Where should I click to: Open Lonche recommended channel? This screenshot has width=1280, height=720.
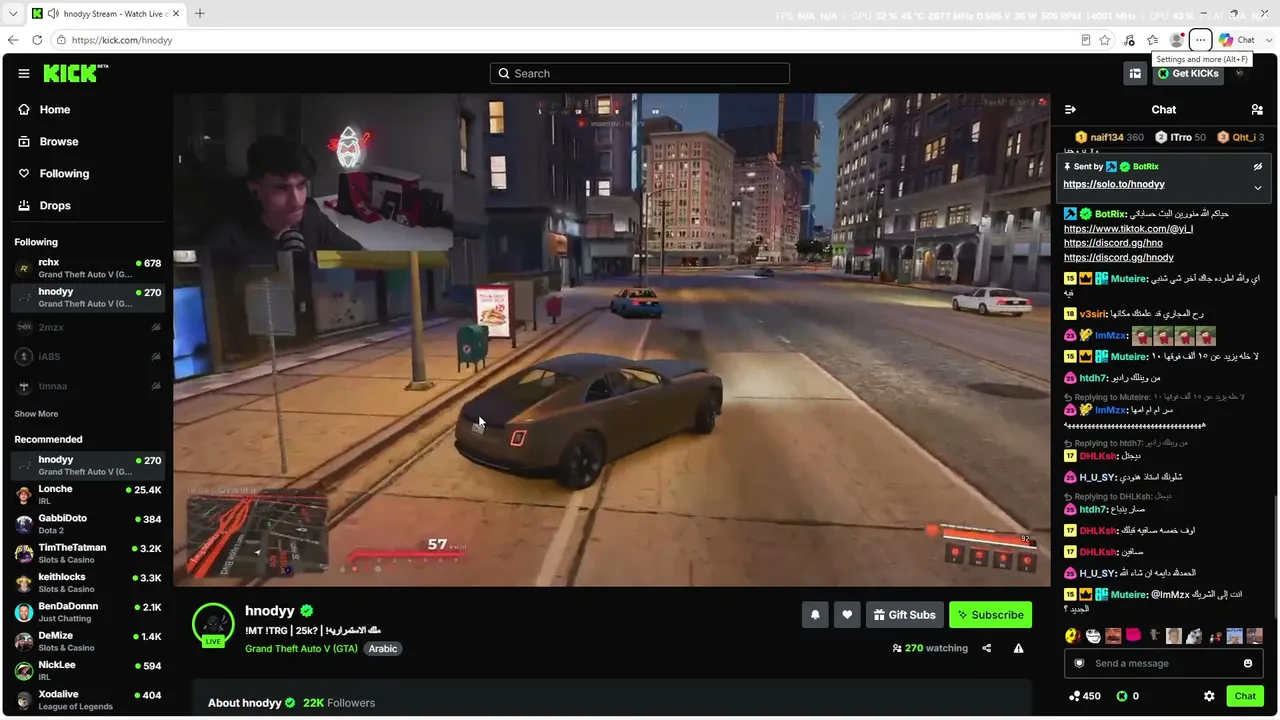(x=88, y=495)
